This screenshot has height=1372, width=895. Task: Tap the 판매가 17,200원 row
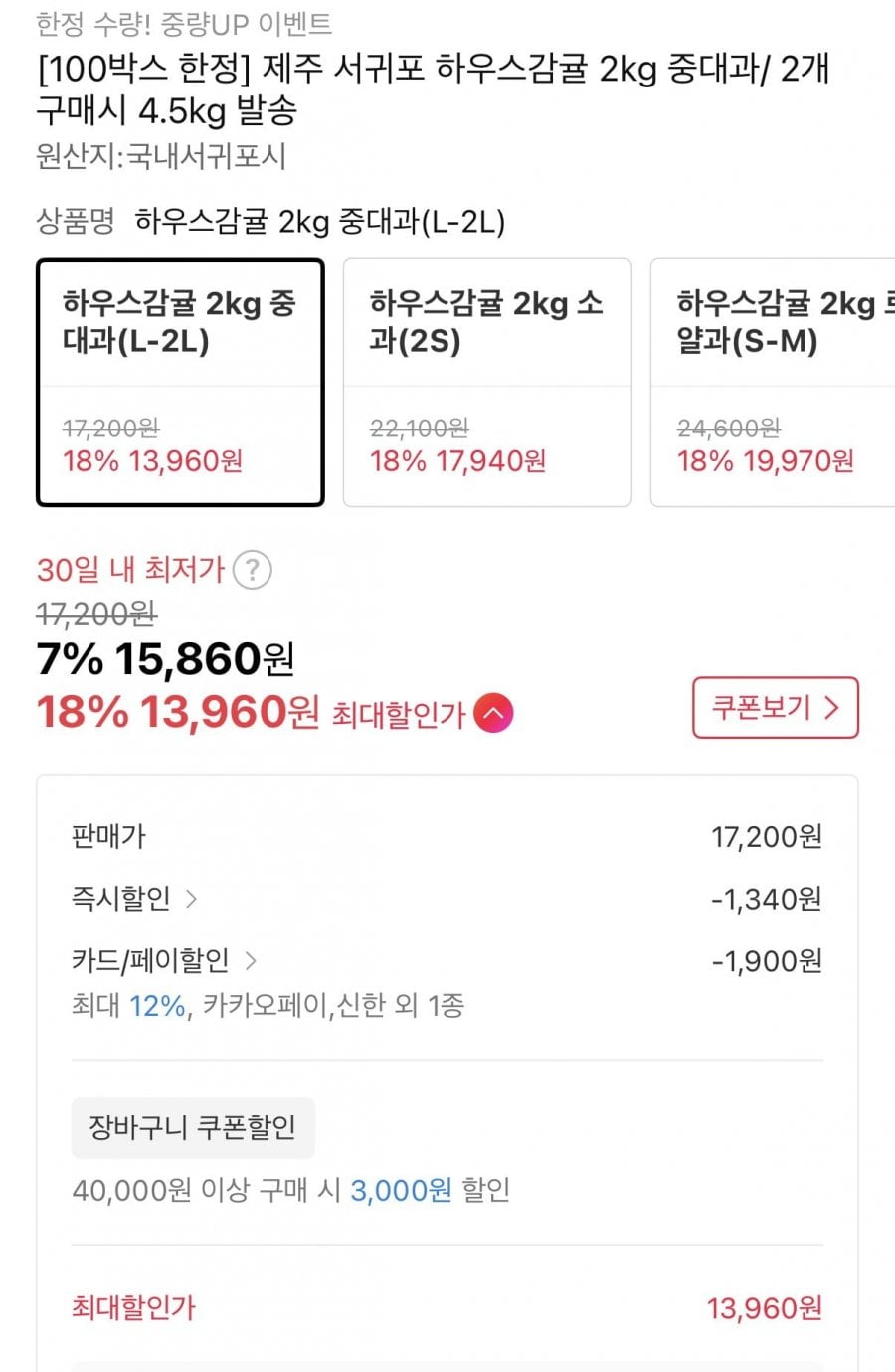pos(447,837)
